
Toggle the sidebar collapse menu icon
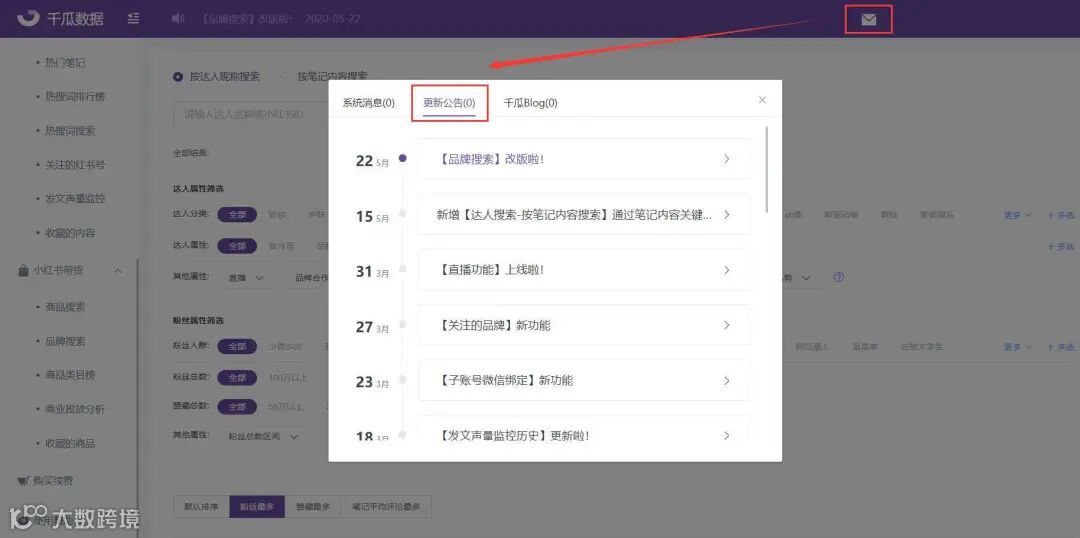click(x=134, y=19)
